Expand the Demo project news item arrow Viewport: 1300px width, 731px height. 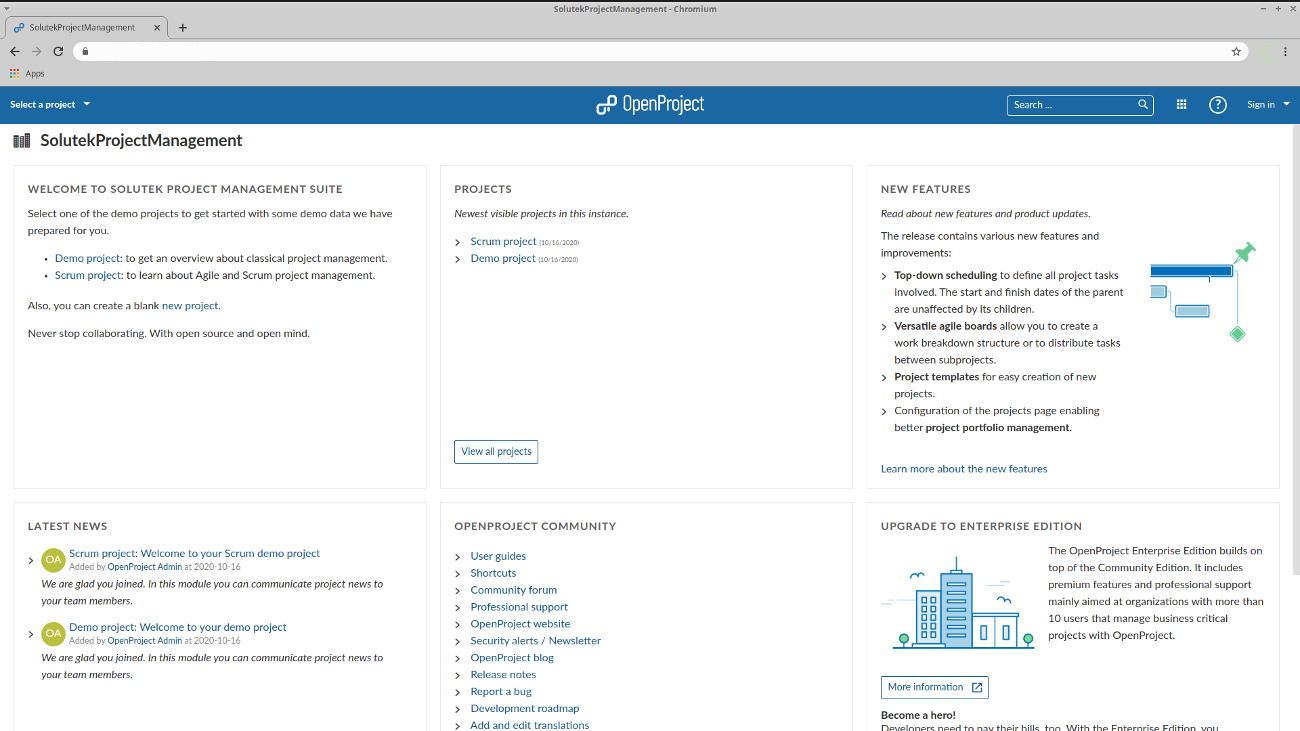click(x=31, y=634)
